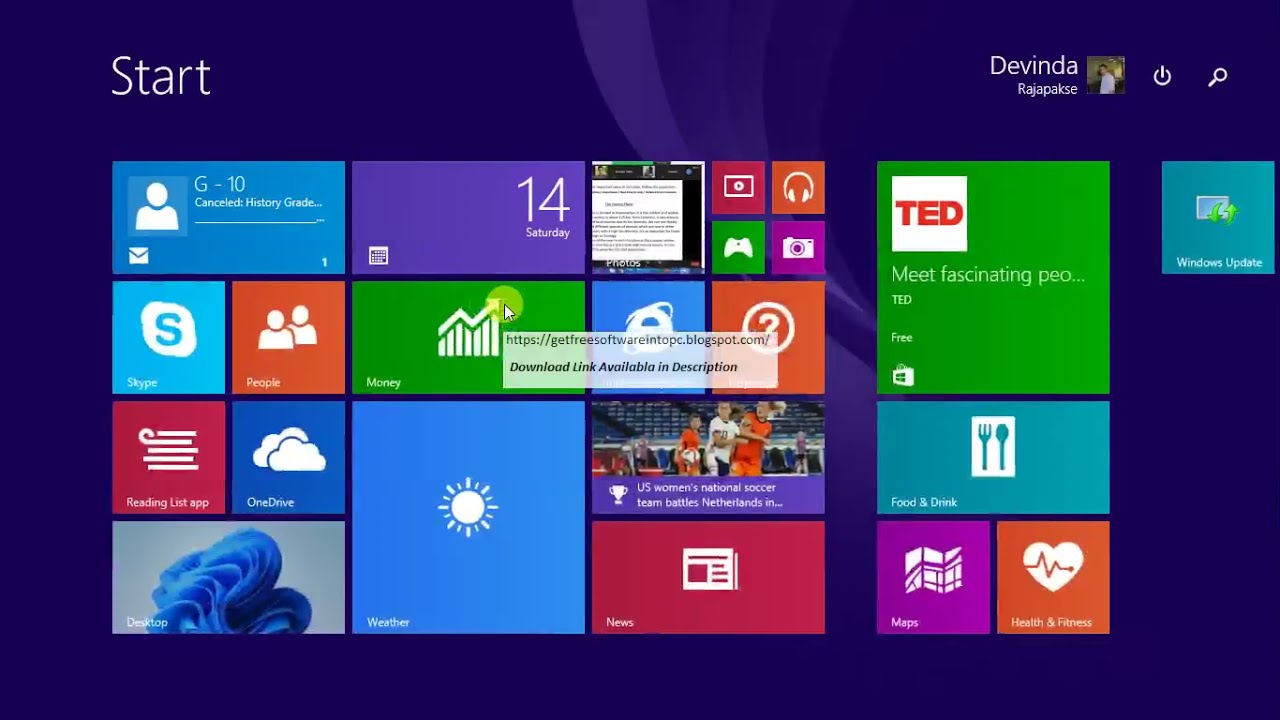Click the Power options button
1280x720 pixels.
tap(1162, 76)
